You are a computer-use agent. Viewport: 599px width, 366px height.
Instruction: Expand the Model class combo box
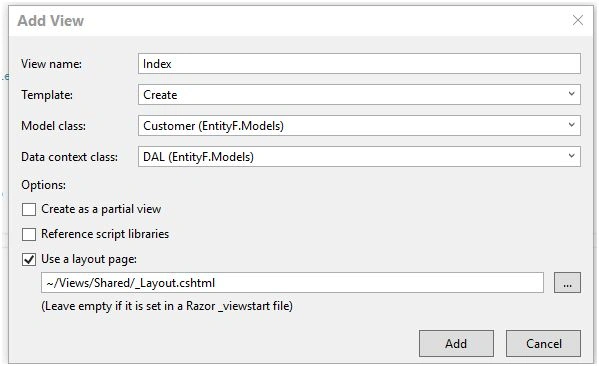359,126
